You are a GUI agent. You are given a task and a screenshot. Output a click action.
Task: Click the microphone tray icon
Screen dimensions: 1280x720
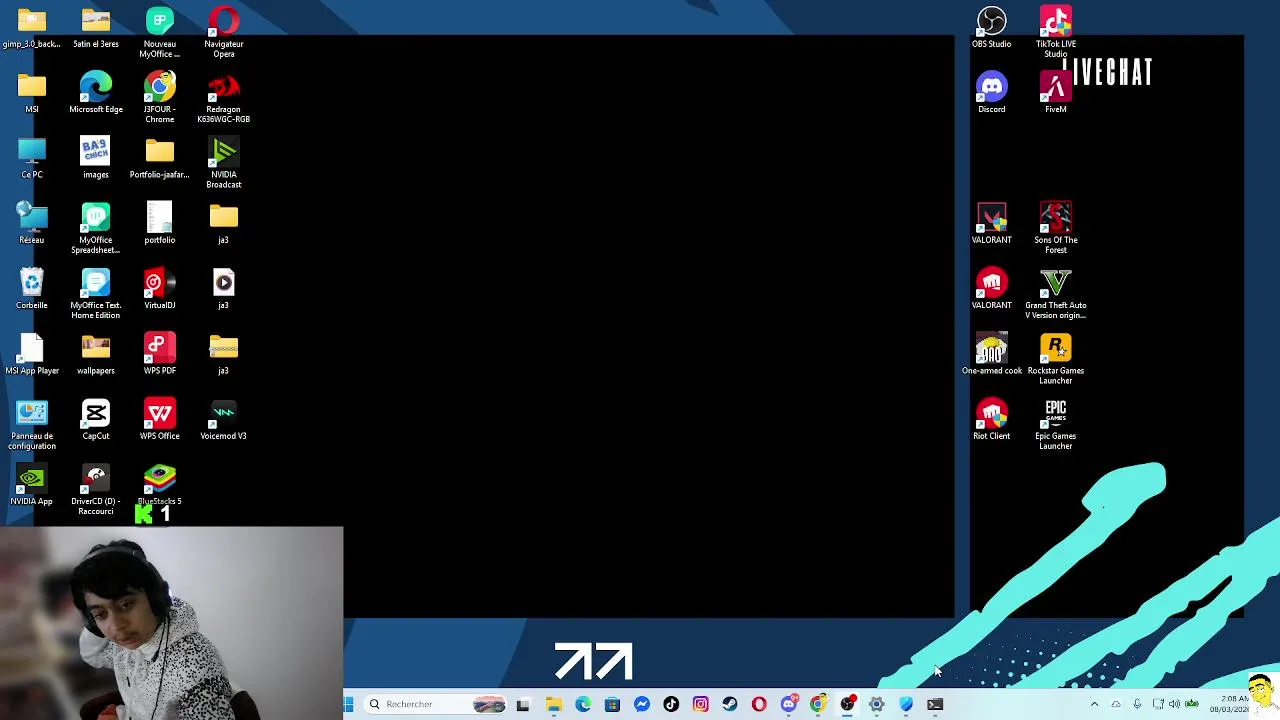[x=1137, y=704]
